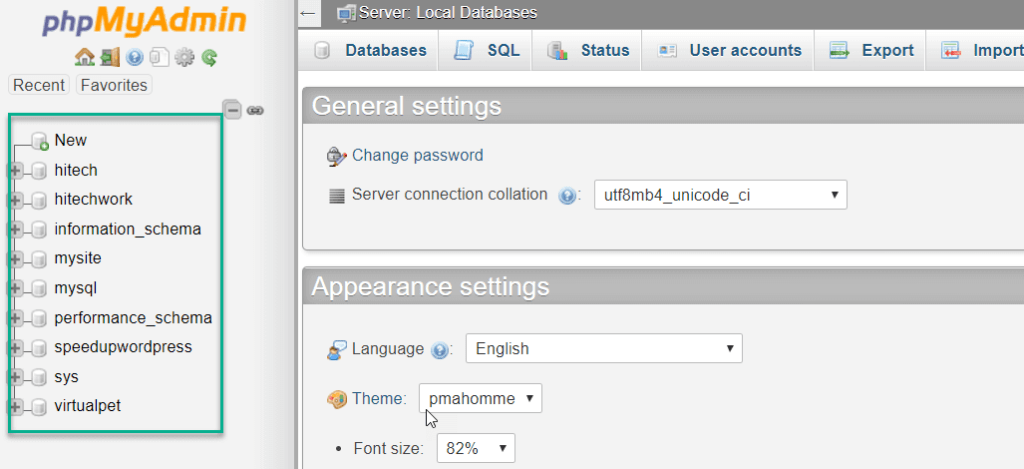Click the performance_schema database cylinder icon

[39, 319]
